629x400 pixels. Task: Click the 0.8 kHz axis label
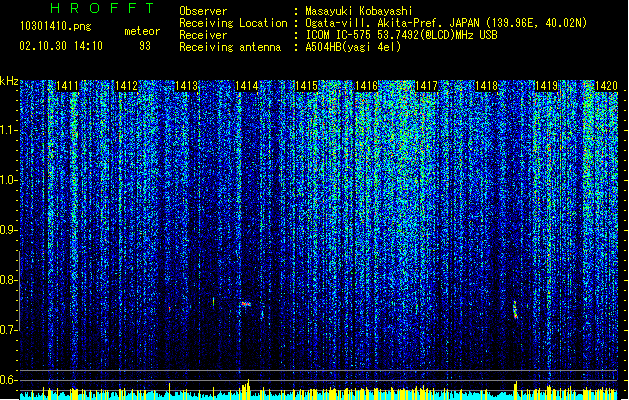click(8, 280)
